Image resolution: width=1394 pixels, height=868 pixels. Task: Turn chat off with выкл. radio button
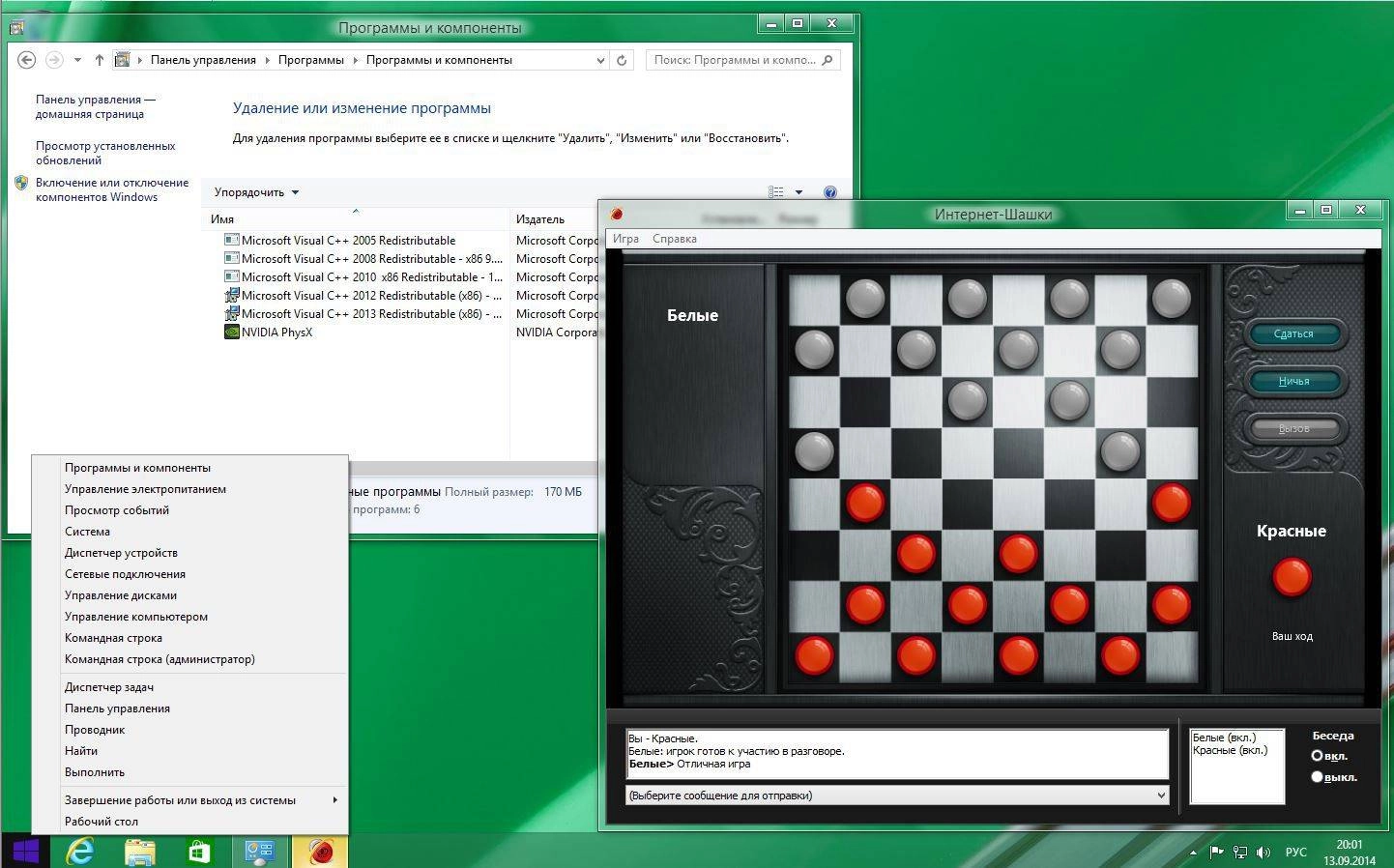click(1317, 776)
